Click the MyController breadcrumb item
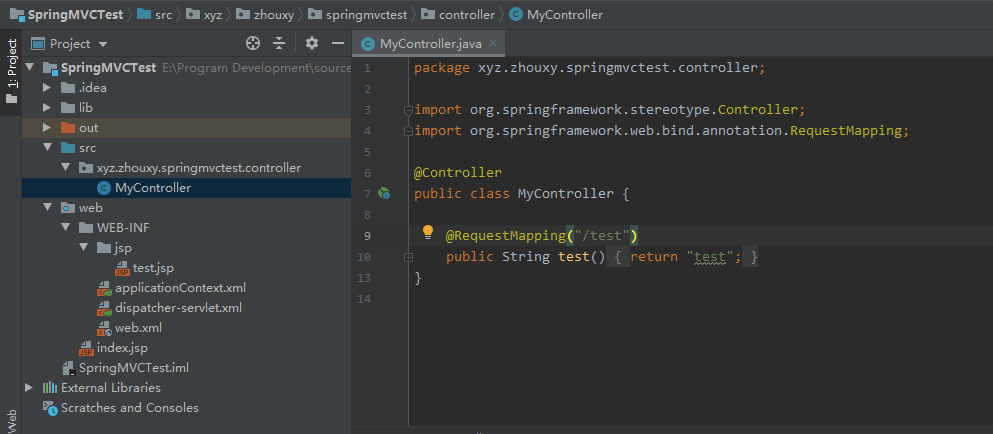Viewport: 993px width, 434px height. pyautogui.click(x=564, y=15)
